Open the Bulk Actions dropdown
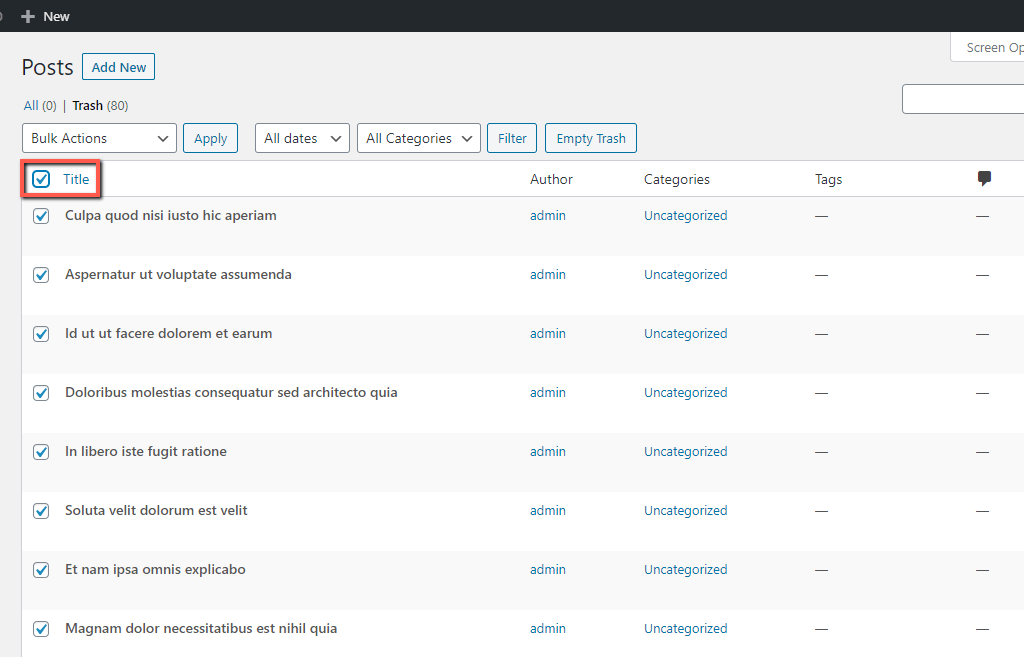The height and width of the screenshot is (657, 1024). pos(99,138)
